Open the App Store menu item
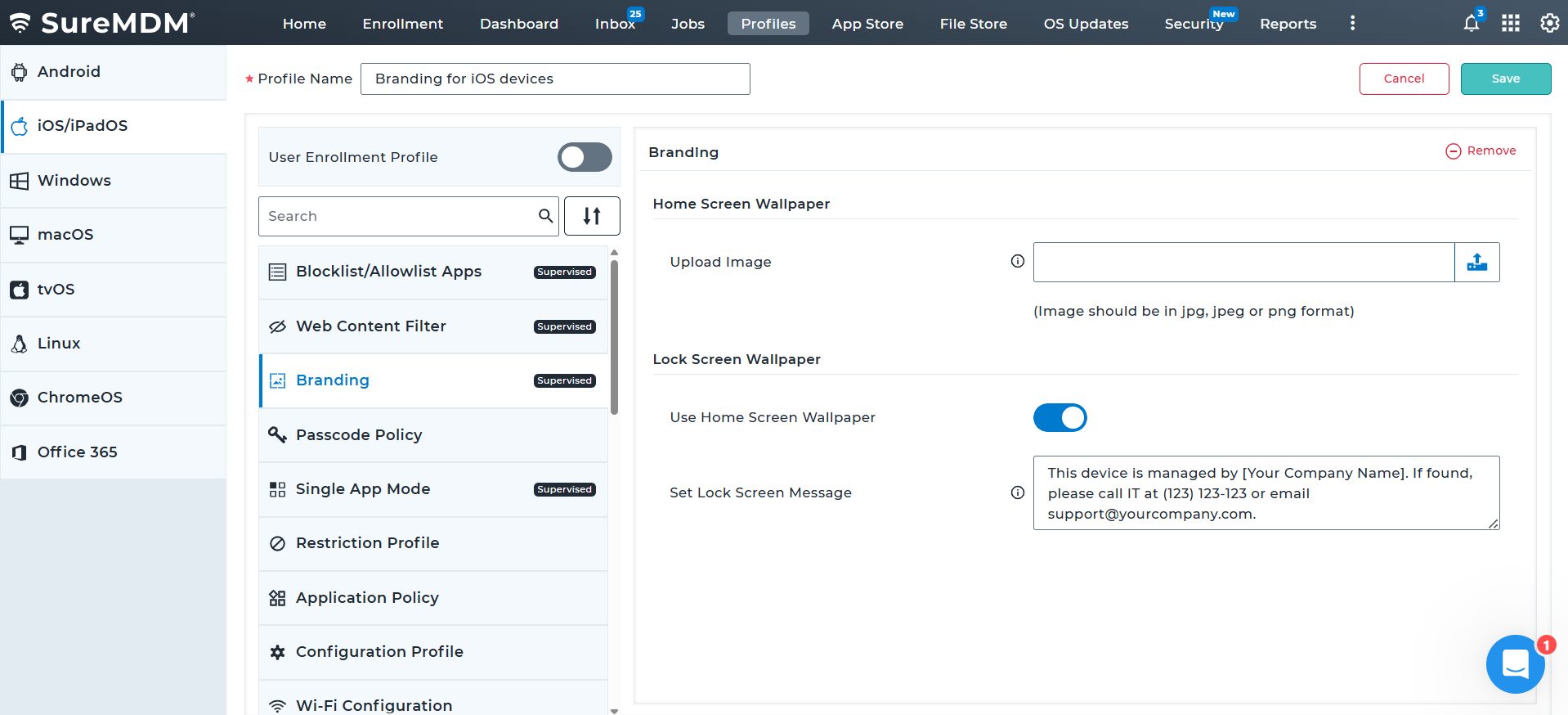The height and width of the screenshot is (715, 1568). pos(867,24)
